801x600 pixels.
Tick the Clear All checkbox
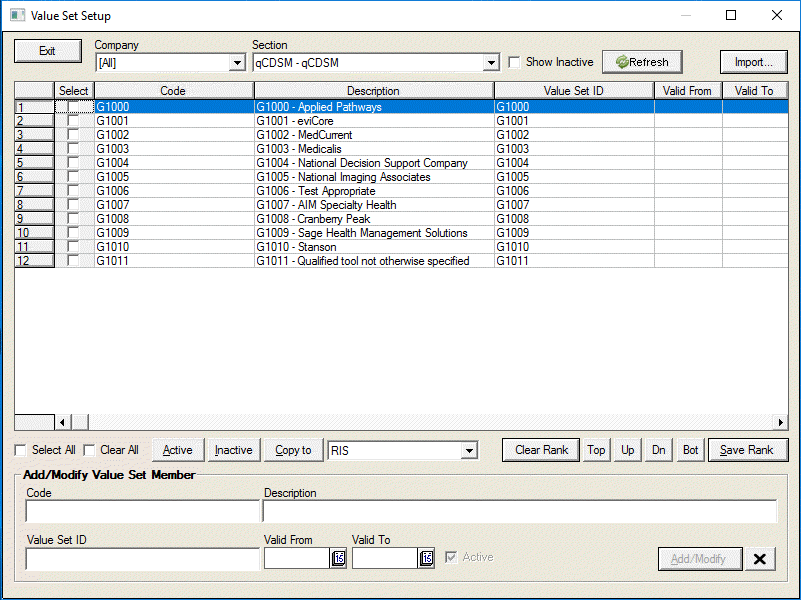[x=89, y=450]
